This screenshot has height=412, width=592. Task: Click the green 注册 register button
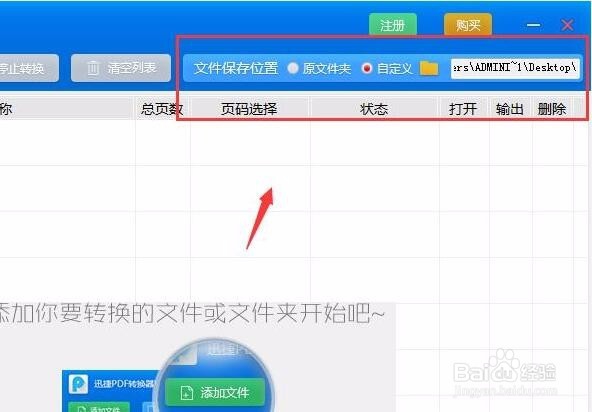pos(393,25)
